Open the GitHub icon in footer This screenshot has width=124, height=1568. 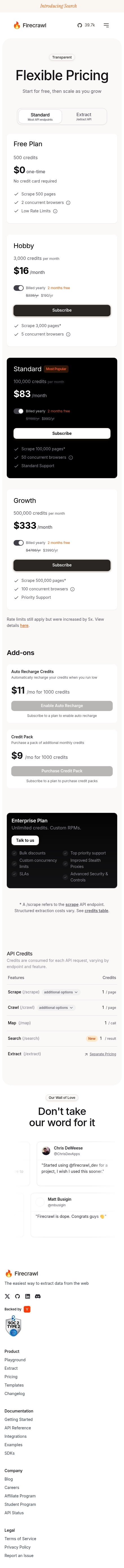[x=17, y=1296]
